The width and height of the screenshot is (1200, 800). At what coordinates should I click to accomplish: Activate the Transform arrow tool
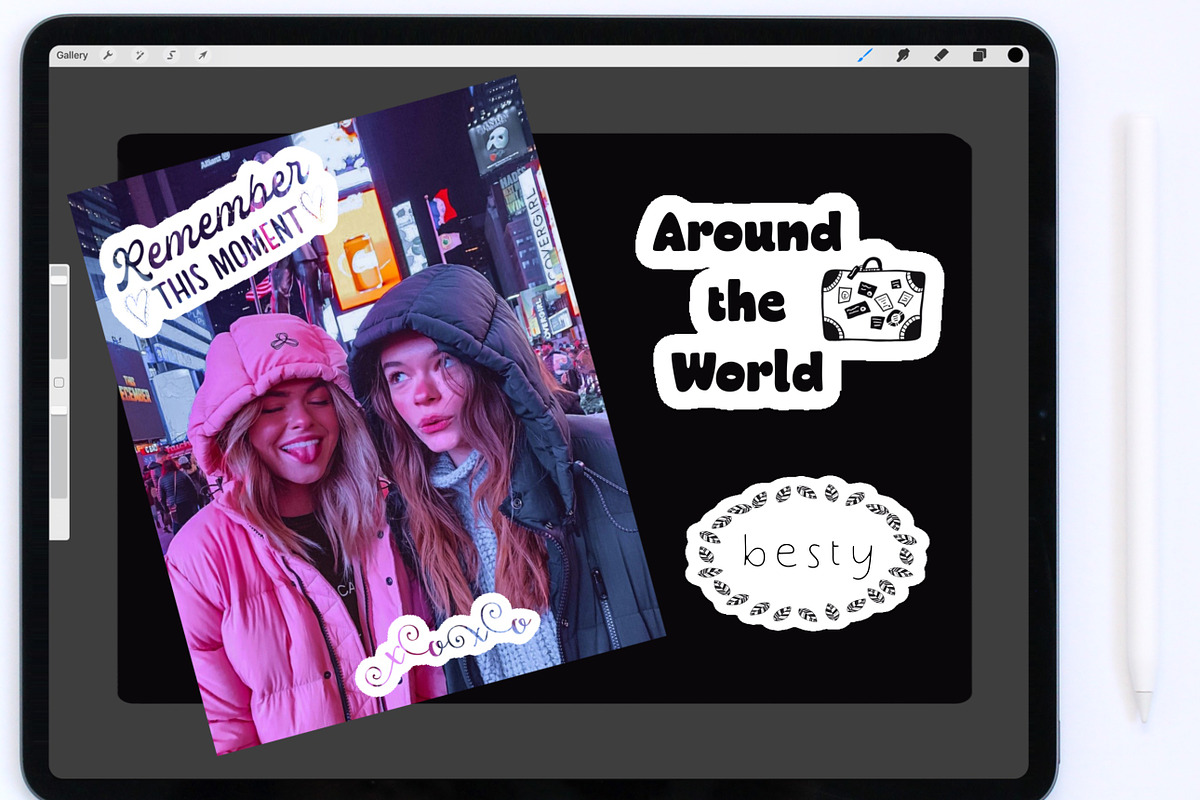pos(202,56)
